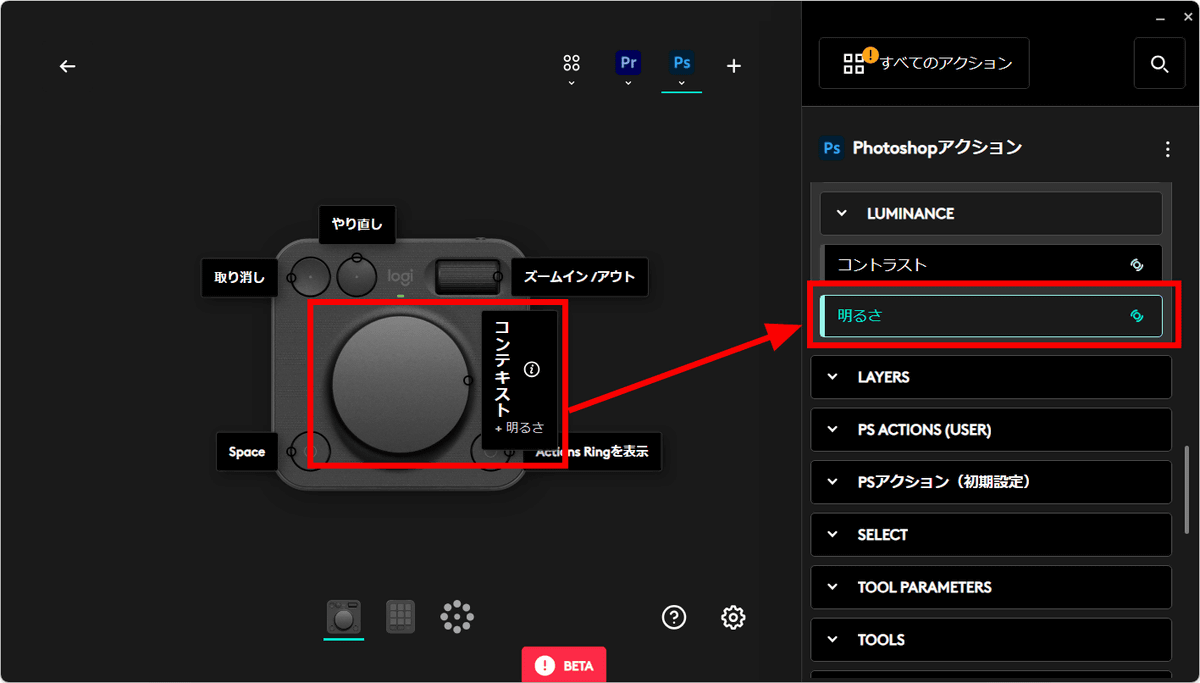Open the search magnifier icon
The height and width of the screenshot is (683, 1200).
[1160, 64]
